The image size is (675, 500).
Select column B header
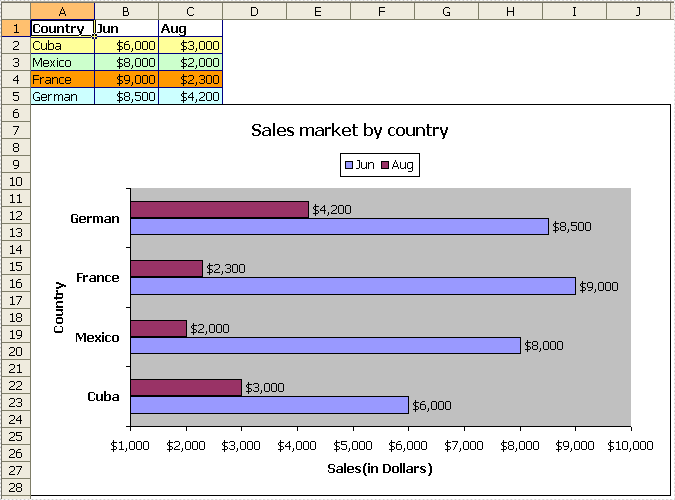click(x=126, y=12)
